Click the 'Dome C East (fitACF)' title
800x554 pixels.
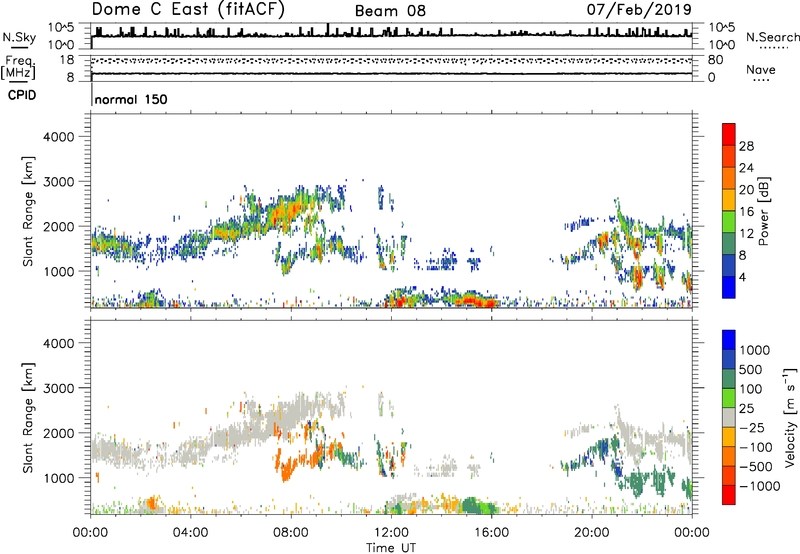[188, 10]
